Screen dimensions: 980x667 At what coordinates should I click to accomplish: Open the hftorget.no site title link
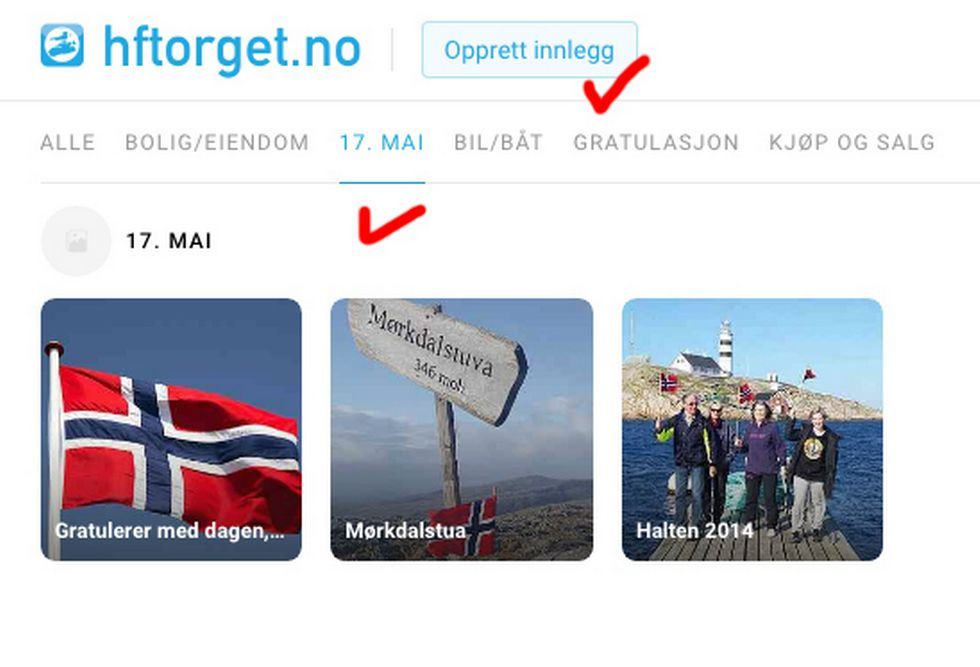pos(232,49)
